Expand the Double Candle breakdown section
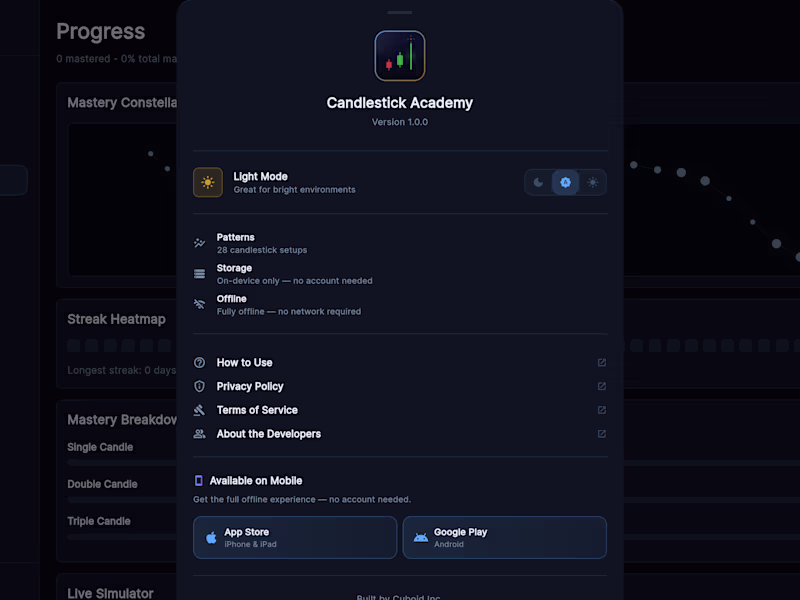The width and height of the screenshot is (800, 600). pyautogui.click(x=103, y=484)
